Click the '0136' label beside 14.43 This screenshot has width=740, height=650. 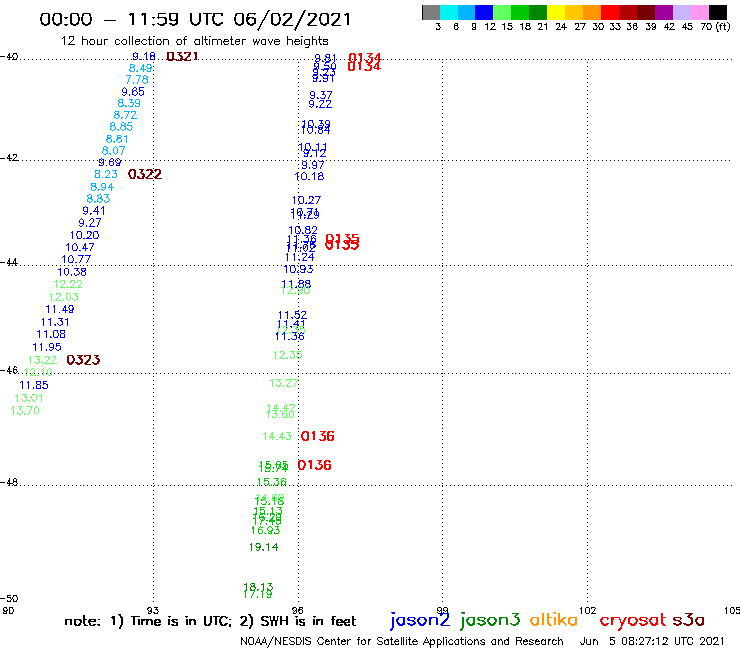tap(317, 436)
